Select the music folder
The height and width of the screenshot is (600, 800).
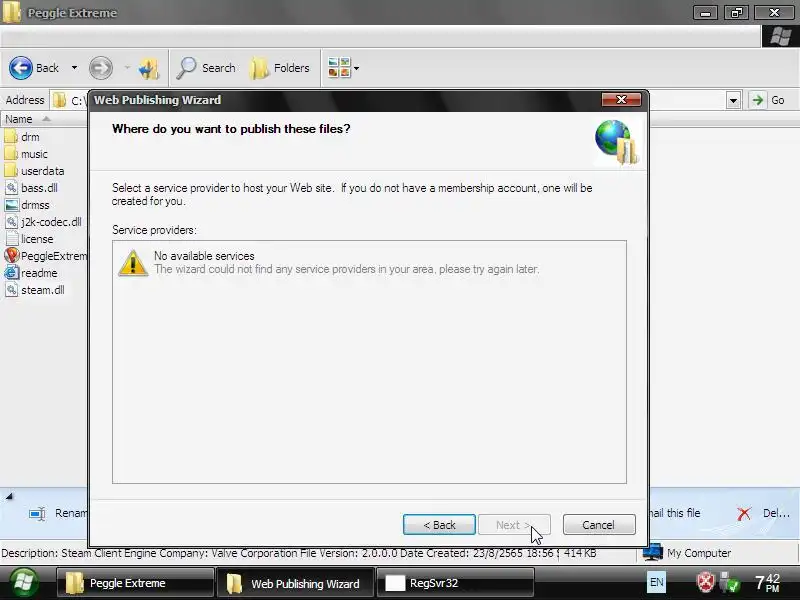[26, 154]
